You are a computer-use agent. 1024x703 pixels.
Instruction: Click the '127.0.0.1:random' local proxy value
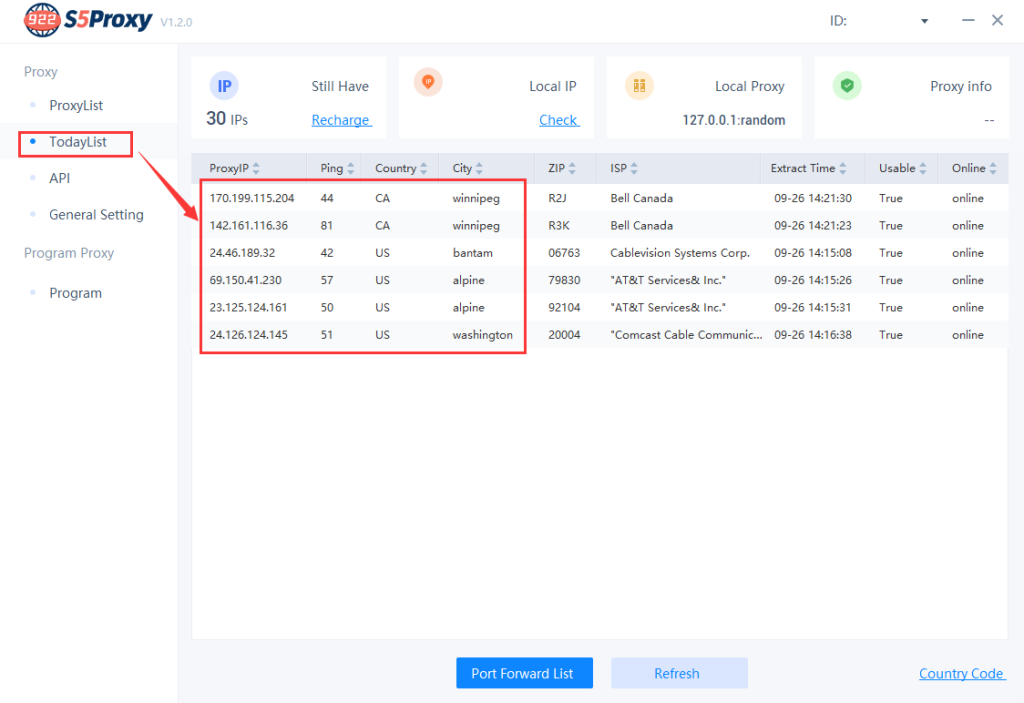[x=733, y=120]
